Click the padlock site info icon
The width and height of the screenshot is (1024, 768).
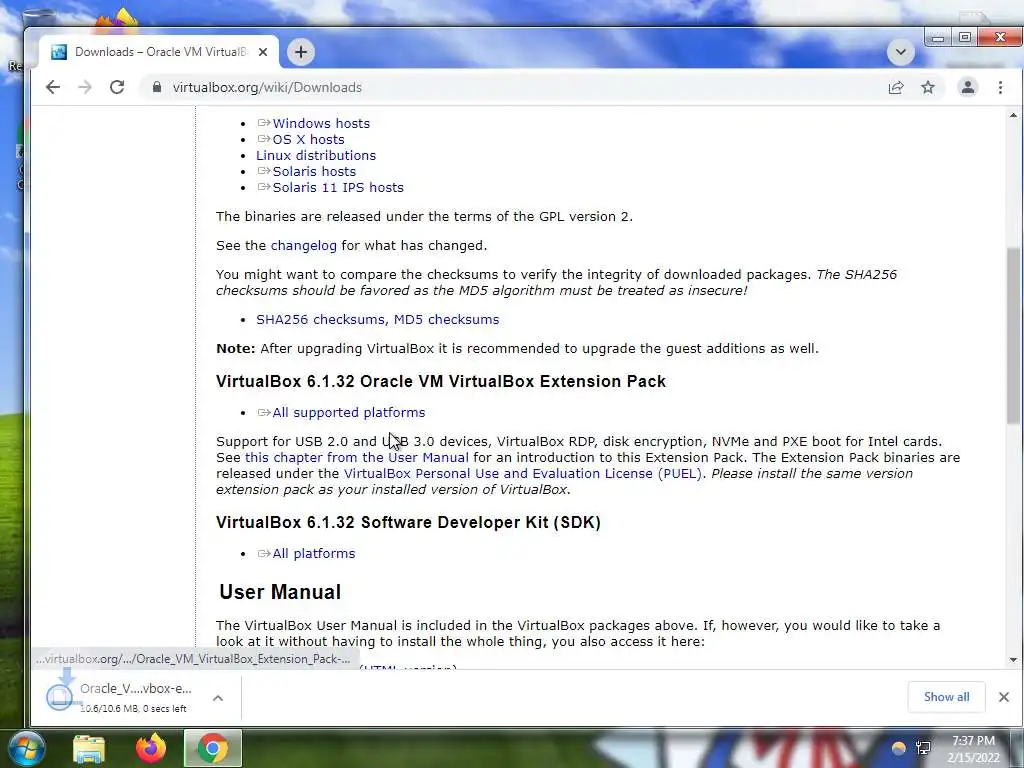pos(157,87)
